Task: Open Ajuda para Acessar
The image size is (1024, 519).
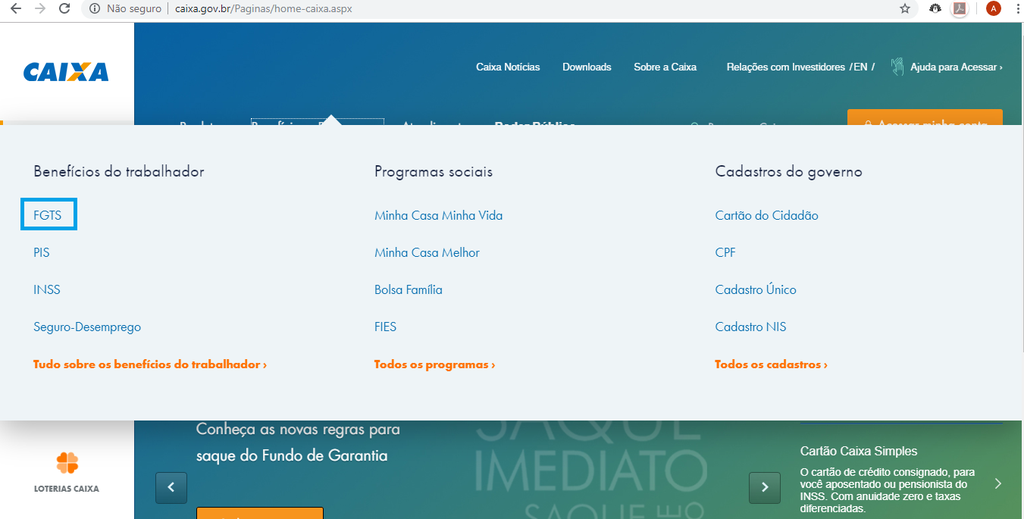Action: 956,67
